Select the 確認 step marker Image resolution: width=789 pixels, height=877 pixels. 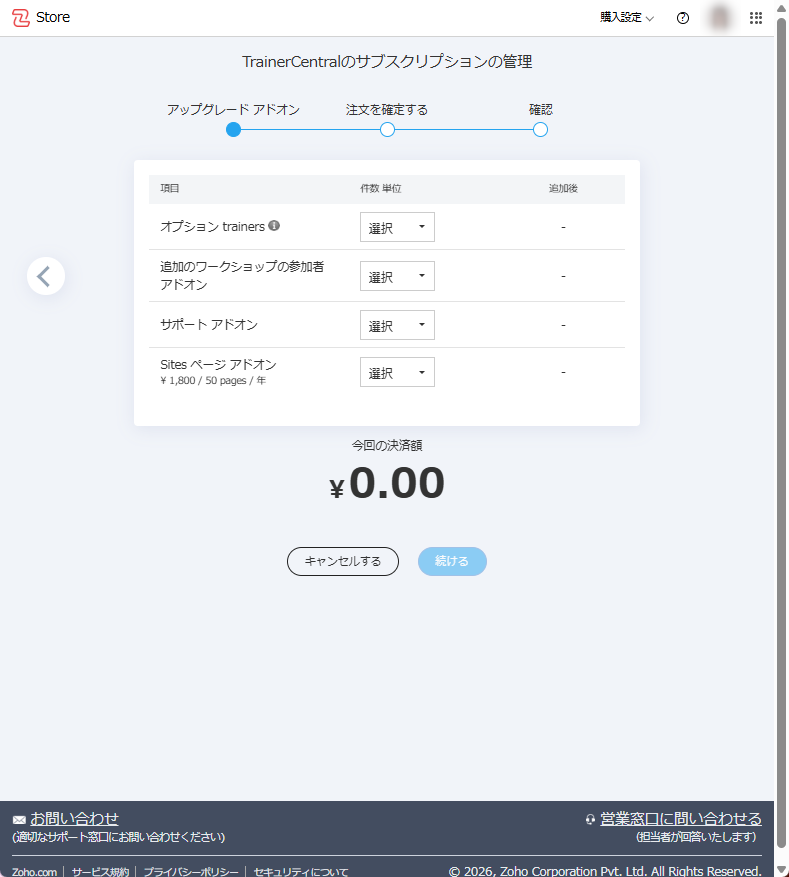[x=540, y=130]
